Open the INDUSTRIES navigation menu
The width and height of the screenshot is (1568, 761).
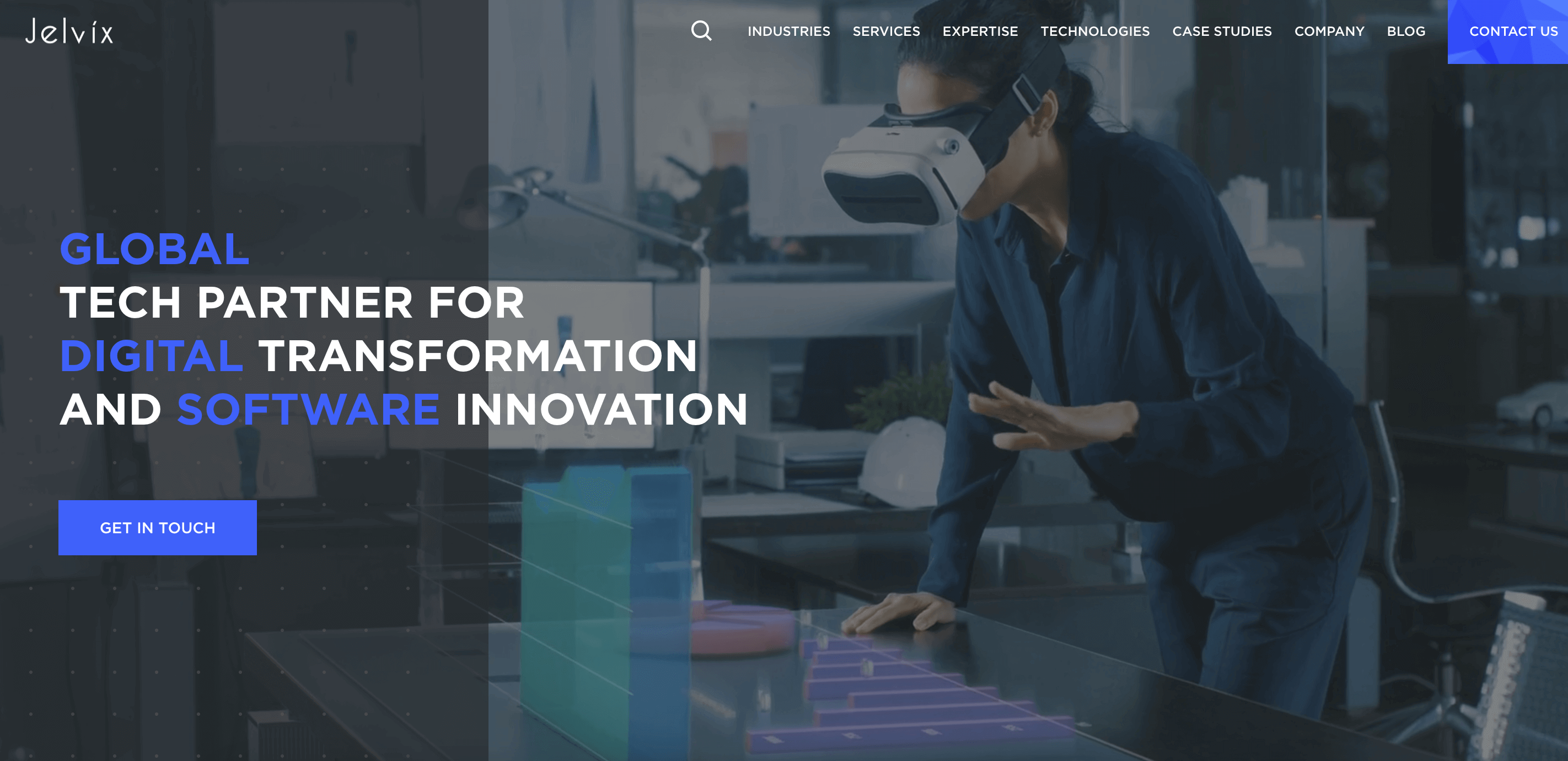point(790,31)
